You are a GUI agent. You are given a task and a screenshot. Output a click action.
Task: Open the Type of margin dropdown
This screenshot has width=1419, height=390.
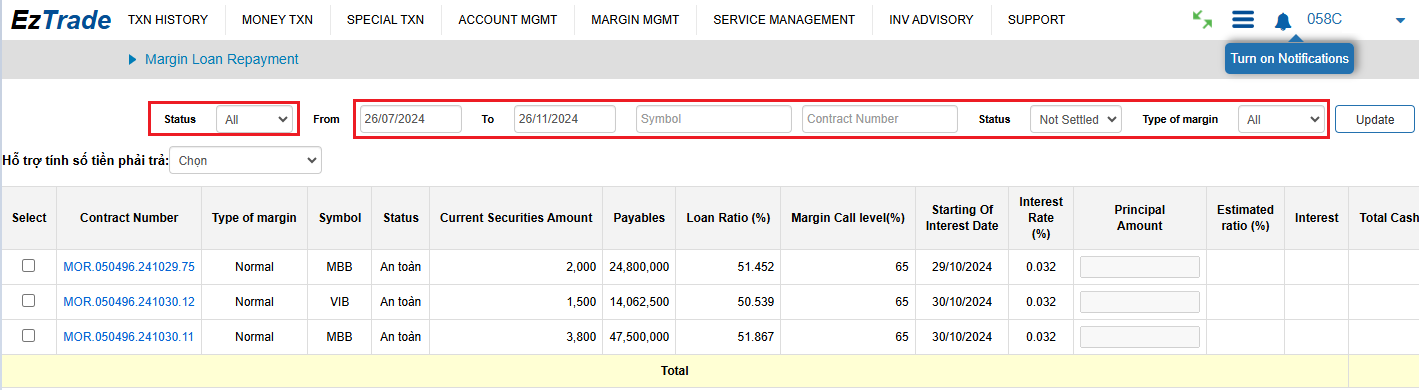(x=1283, y=119)
